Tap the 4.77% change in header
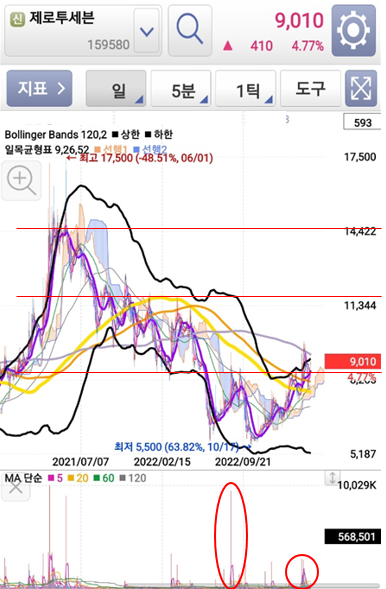This screenshot has height=589, width=386. click(x=308, y=46)
